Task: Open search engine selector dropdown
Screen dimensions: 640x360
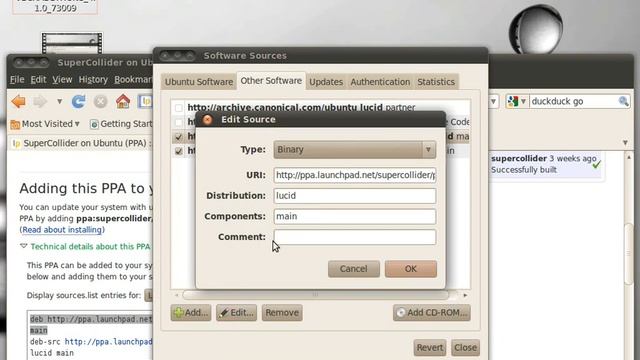Action: [517, 101]
